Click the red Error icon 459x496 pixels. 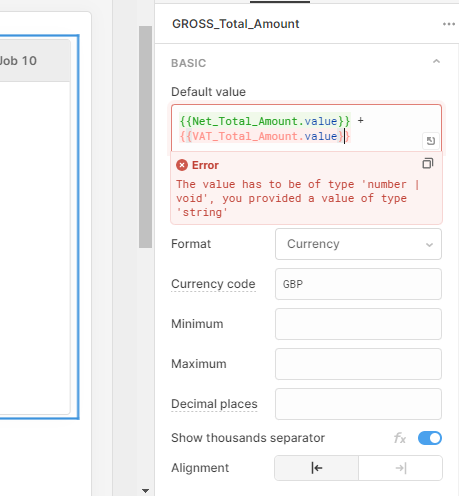click(182, 165)
